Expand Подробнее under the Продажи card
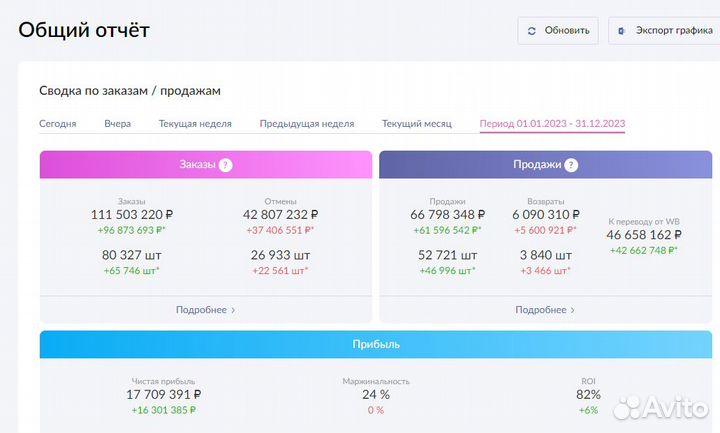The height and width of the screenshot is (433, 720). click(x=545, y=310)
